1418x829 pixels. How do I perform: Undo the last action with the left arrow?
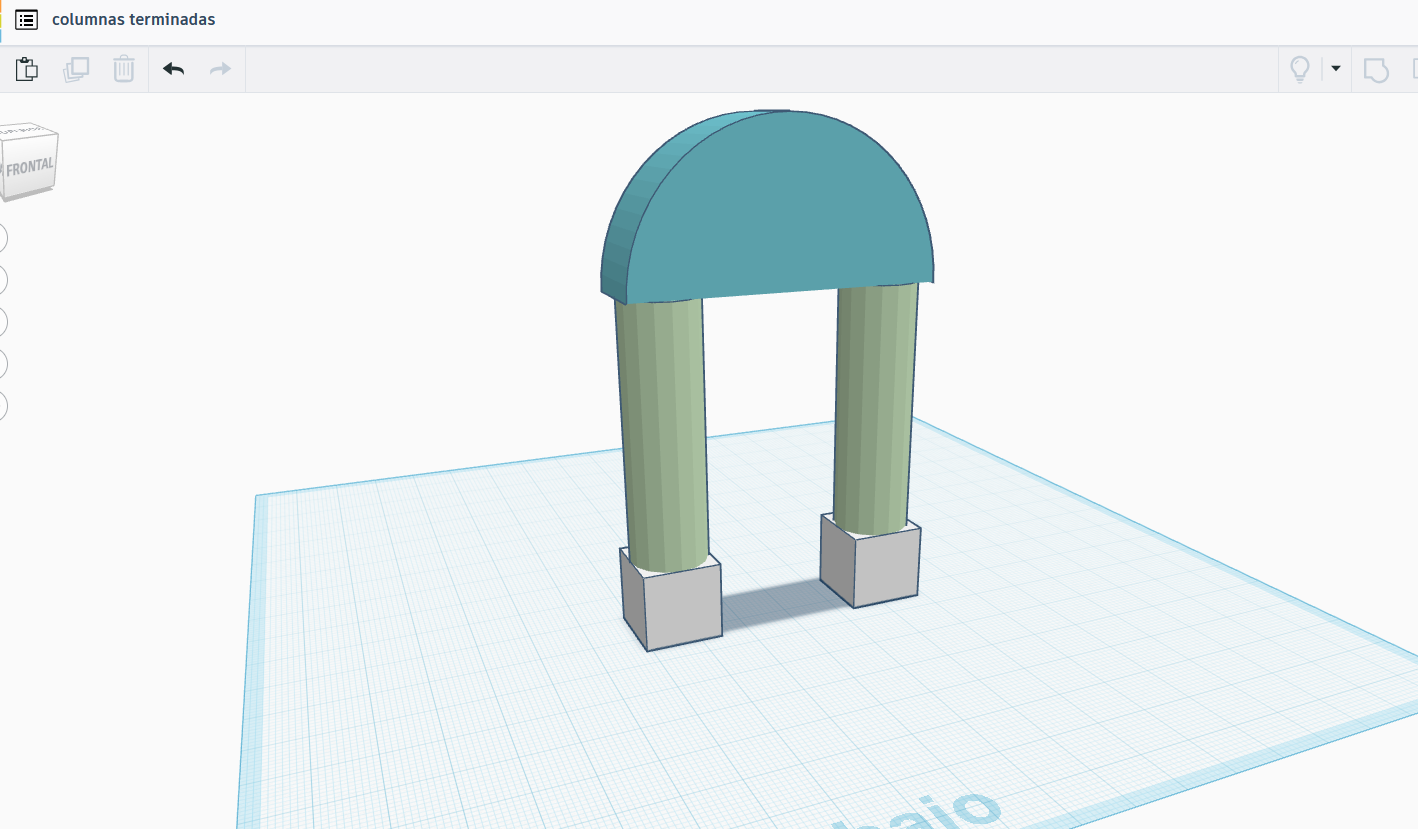click(174, 69)
